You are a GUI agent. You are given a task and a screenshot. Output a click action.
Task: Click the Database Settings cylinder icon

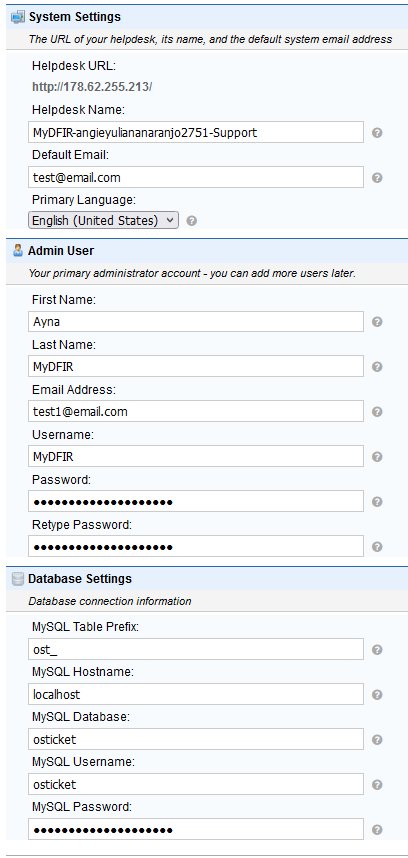[18, 578]
